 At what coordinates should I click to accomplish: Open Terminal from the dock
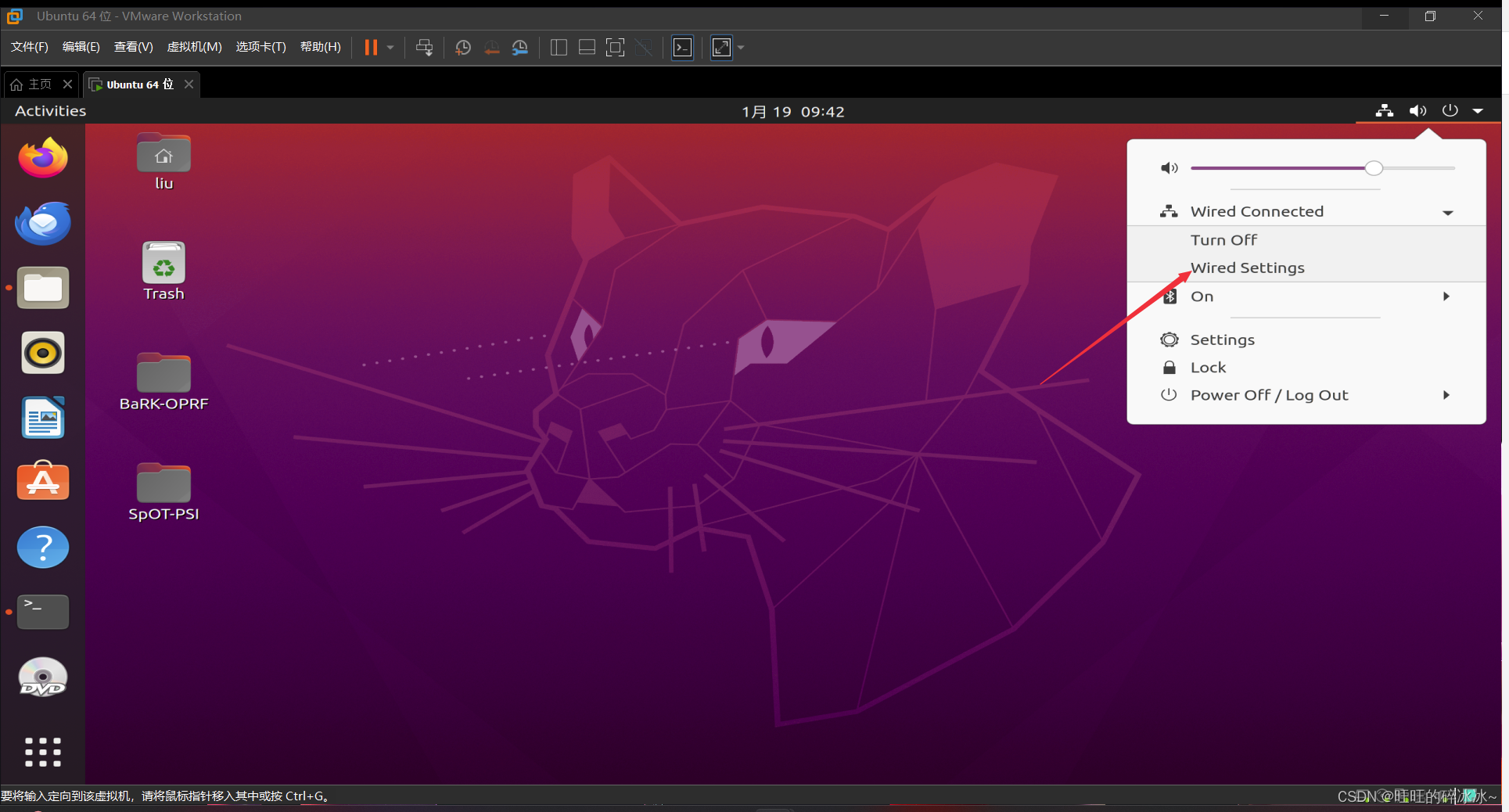tap(43, 612)
